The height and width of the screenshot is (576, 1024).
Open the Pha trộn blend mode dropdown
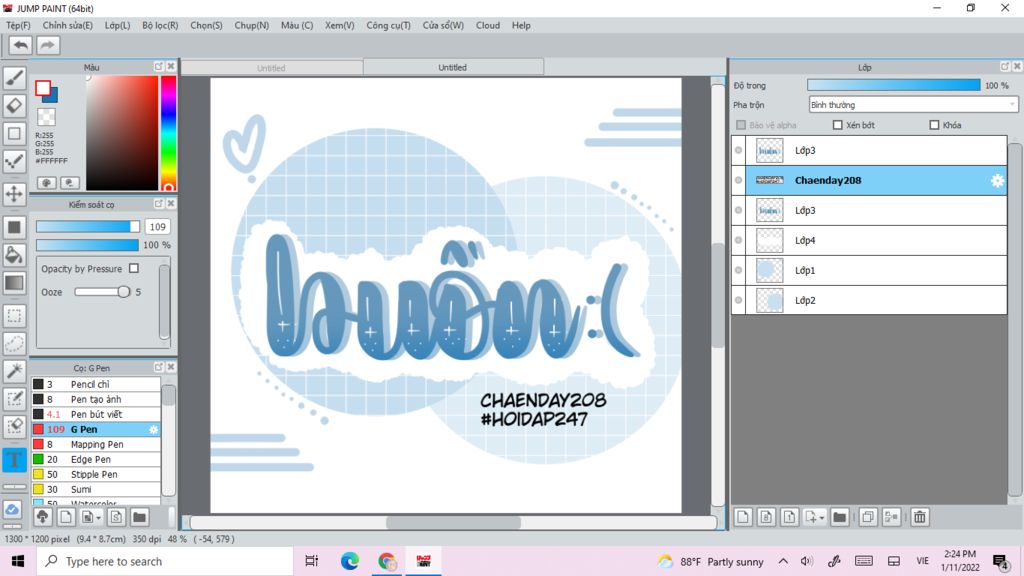(x=913, y=104)
